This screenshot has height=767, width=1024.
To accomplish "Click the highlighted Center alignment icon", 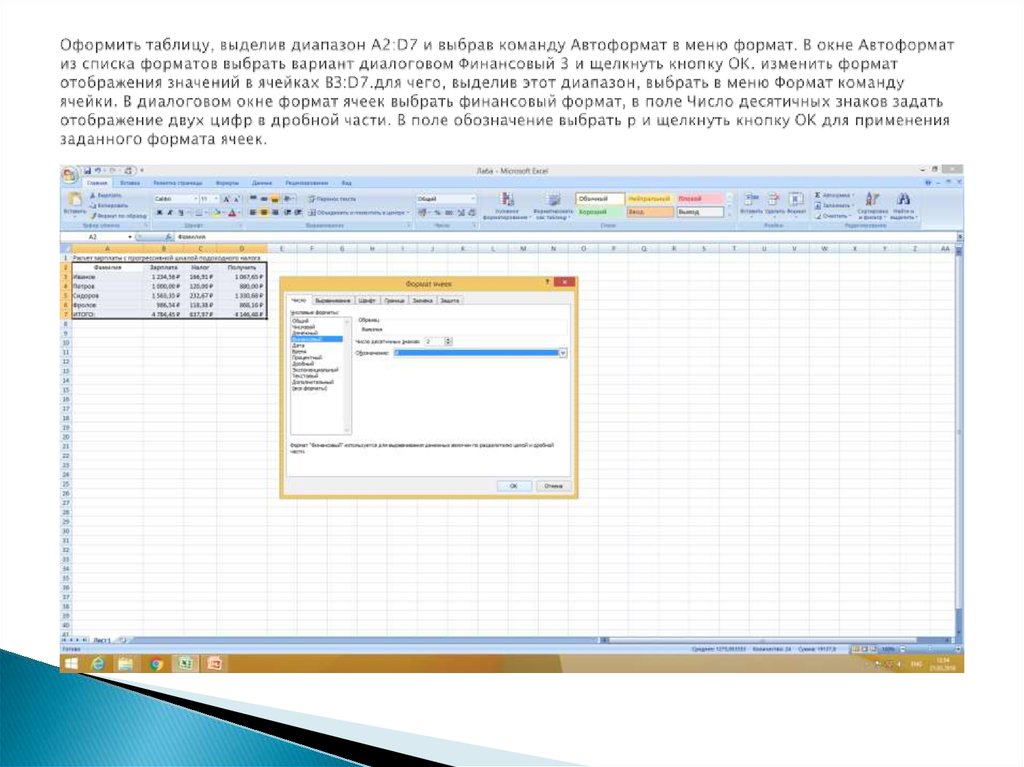I will [x=264, y=212].
